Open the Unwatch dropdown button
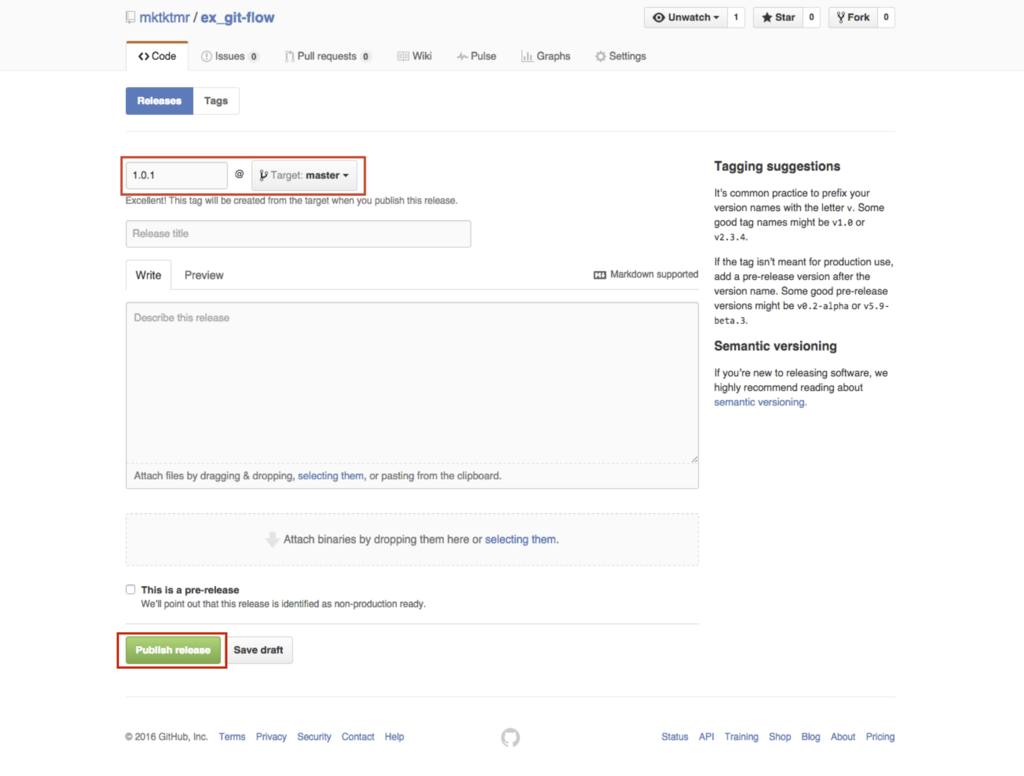The image size is (1024, 776). tap(686, 18)
